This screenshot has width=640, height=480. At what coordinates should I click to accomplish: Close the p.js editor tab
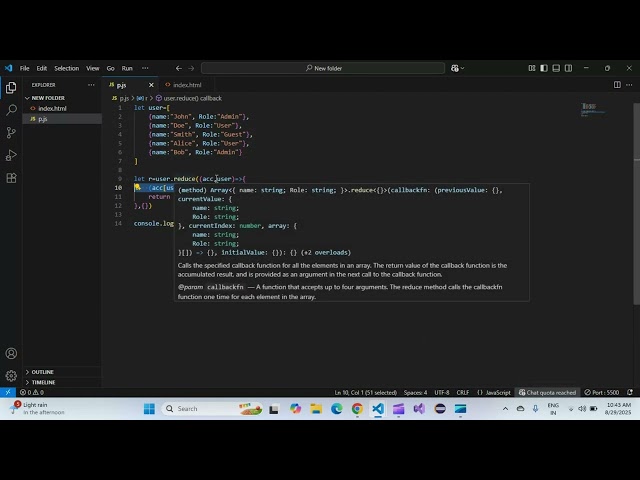pos(151,85)
